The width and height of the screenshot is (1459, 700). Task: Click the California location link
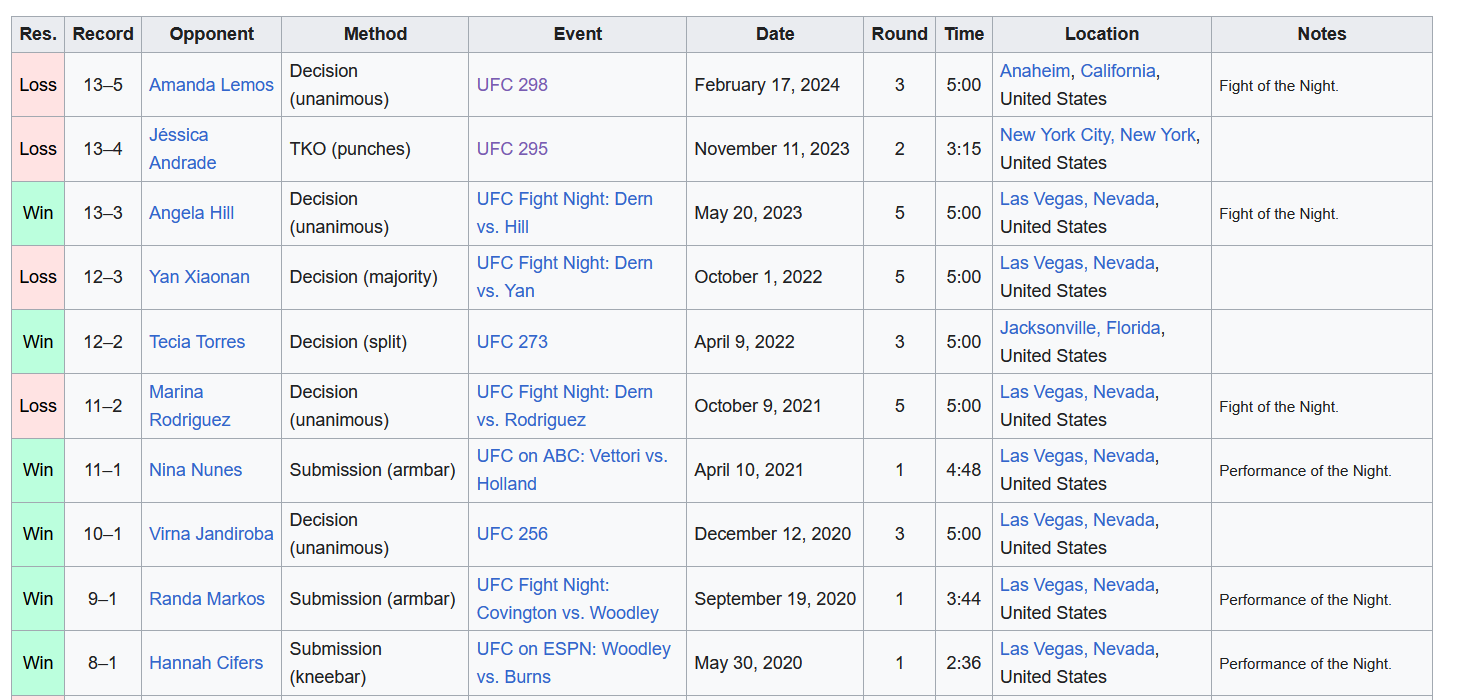point(1118,71)
